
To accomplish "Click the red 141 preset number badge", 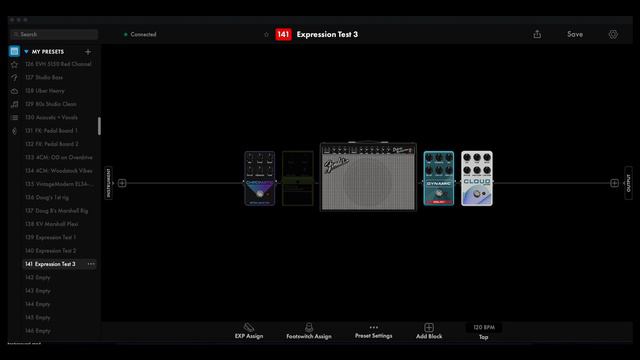I will tap(283, 34).
